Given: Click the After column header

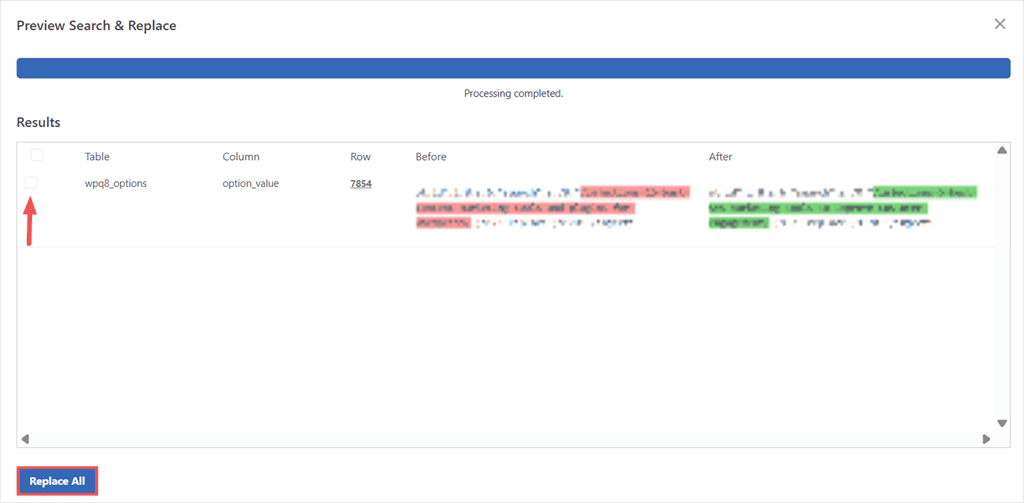Looking at the screenshot, I should click(721, 157).
